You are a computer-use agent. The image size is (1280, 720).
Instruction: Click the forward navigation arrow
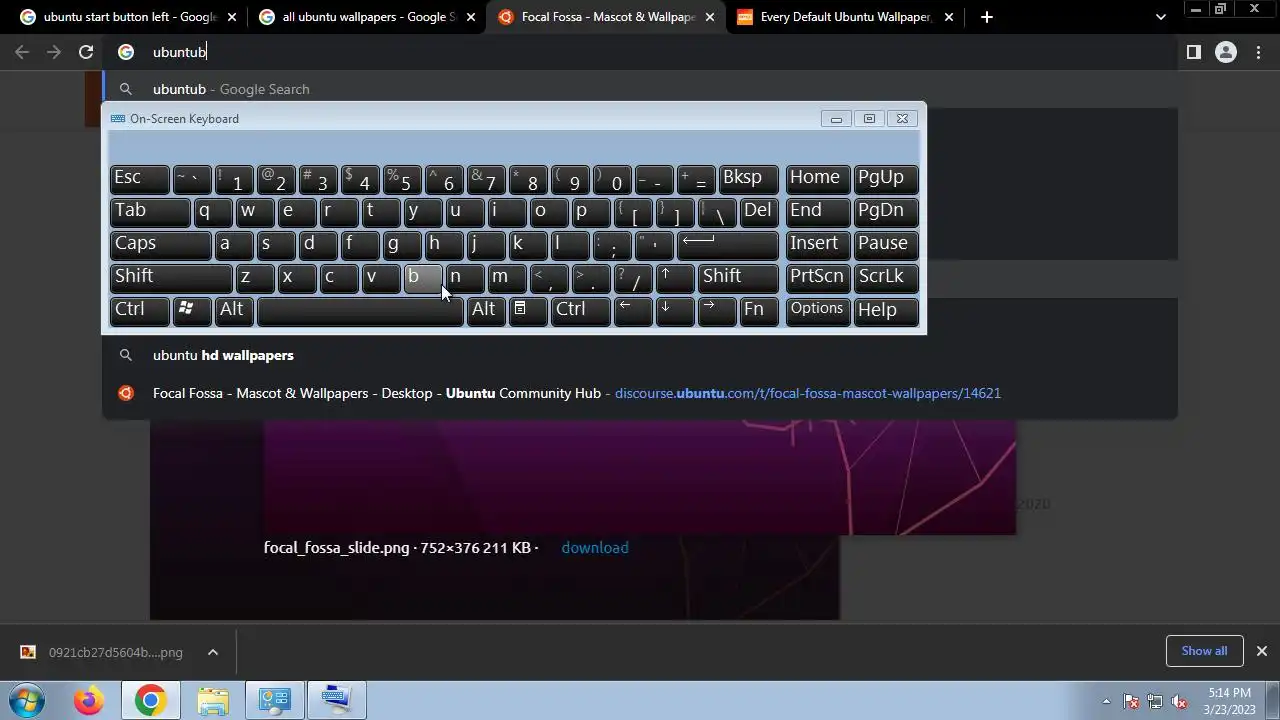pyautogui.click(x=54, y=52)
